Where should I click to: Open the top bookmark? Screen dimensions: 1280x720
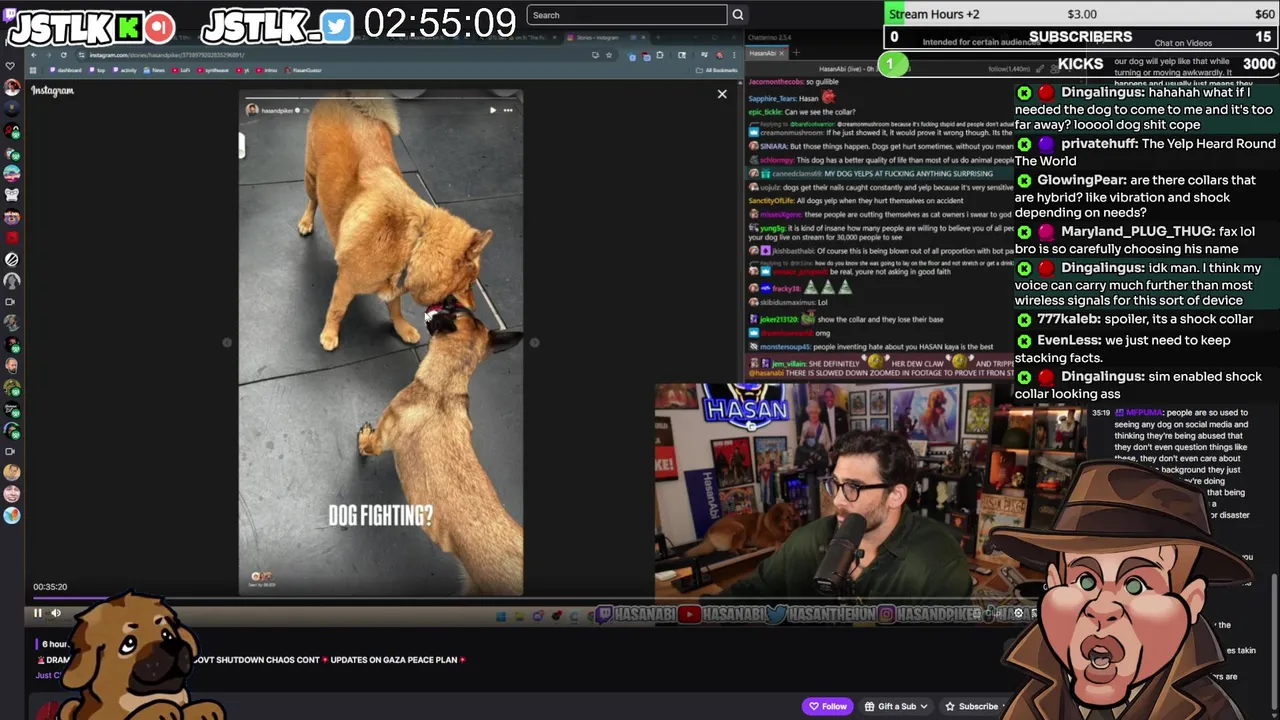point(99,70)
